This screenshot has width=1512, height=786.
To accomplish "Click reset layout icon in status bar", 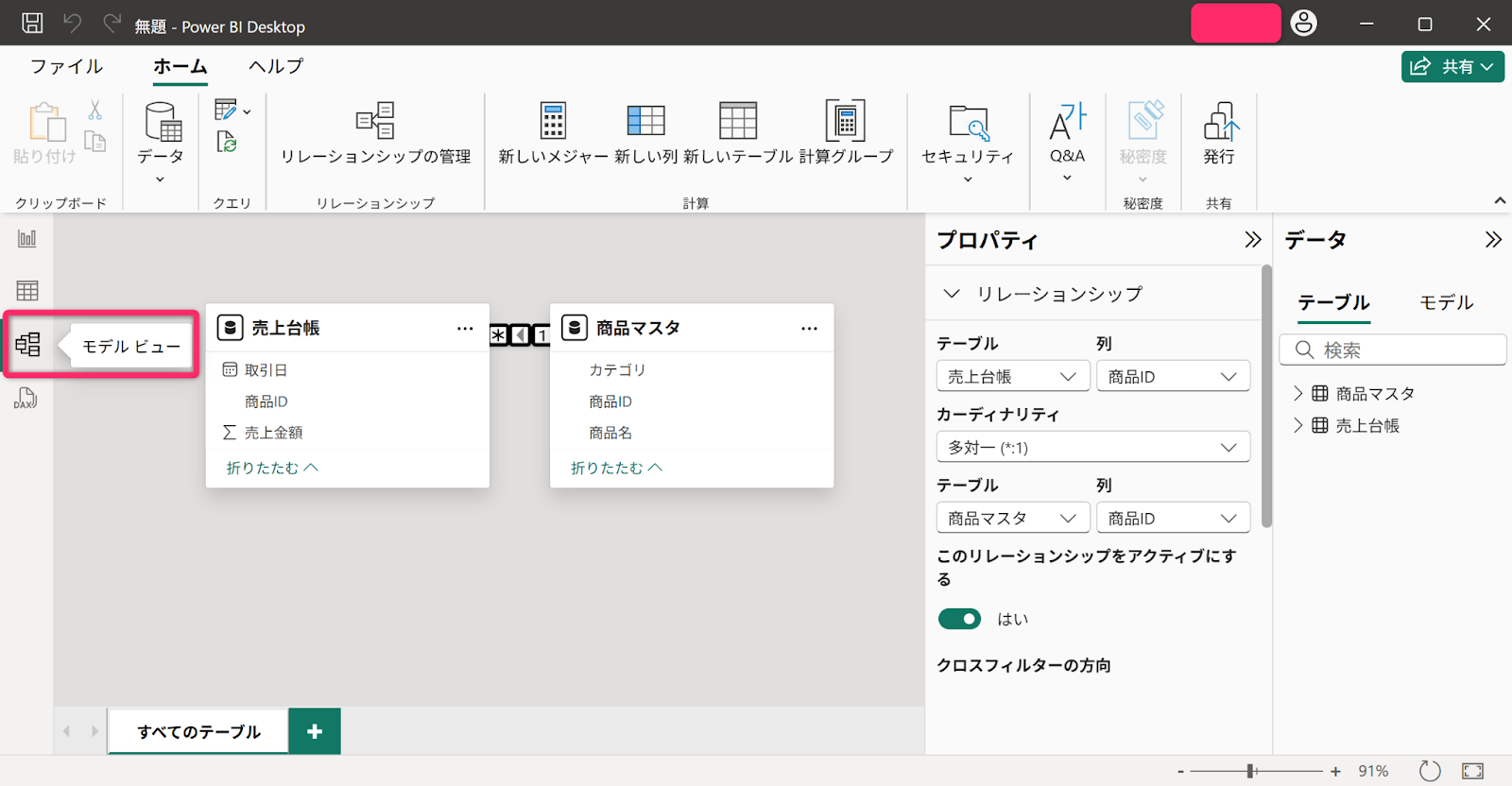I will tap(1430, 771).
